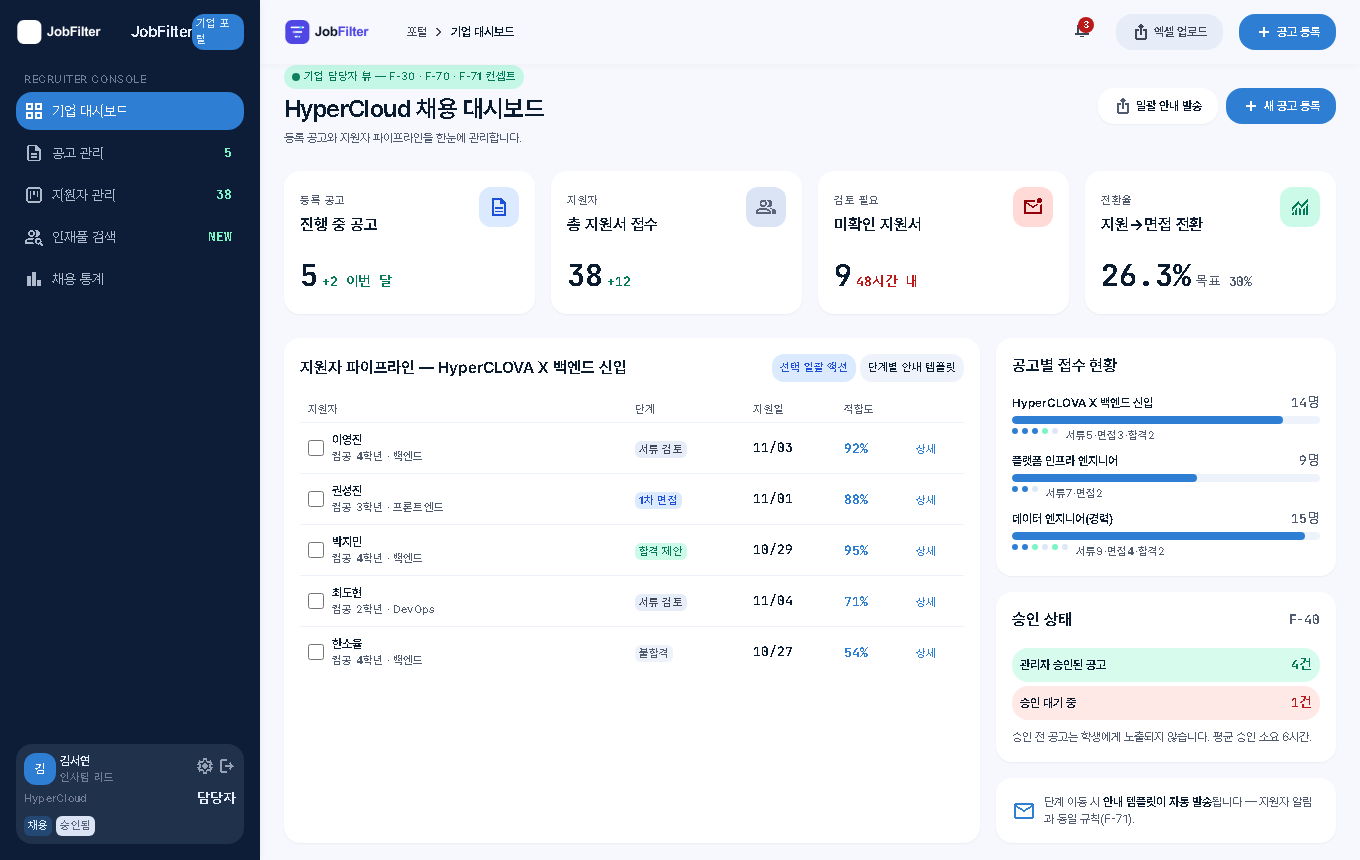Open 상세 link for 권성진

click(926, 500)
